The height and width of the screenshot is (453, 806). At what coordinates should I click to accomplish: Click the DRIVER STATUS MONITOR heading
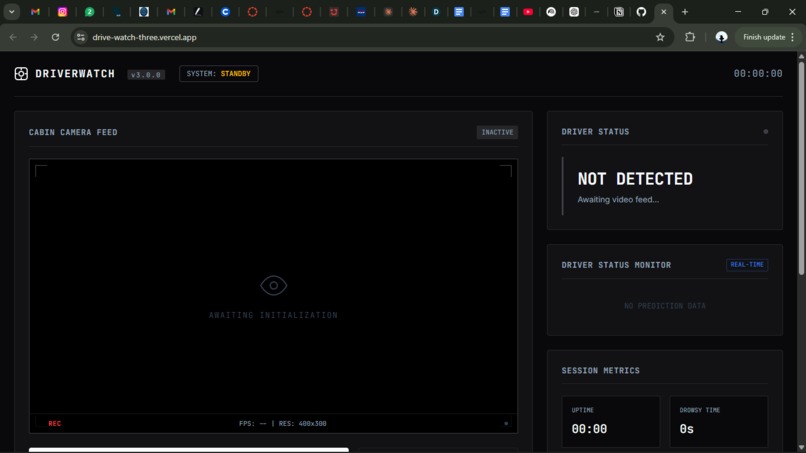point(616,265)
